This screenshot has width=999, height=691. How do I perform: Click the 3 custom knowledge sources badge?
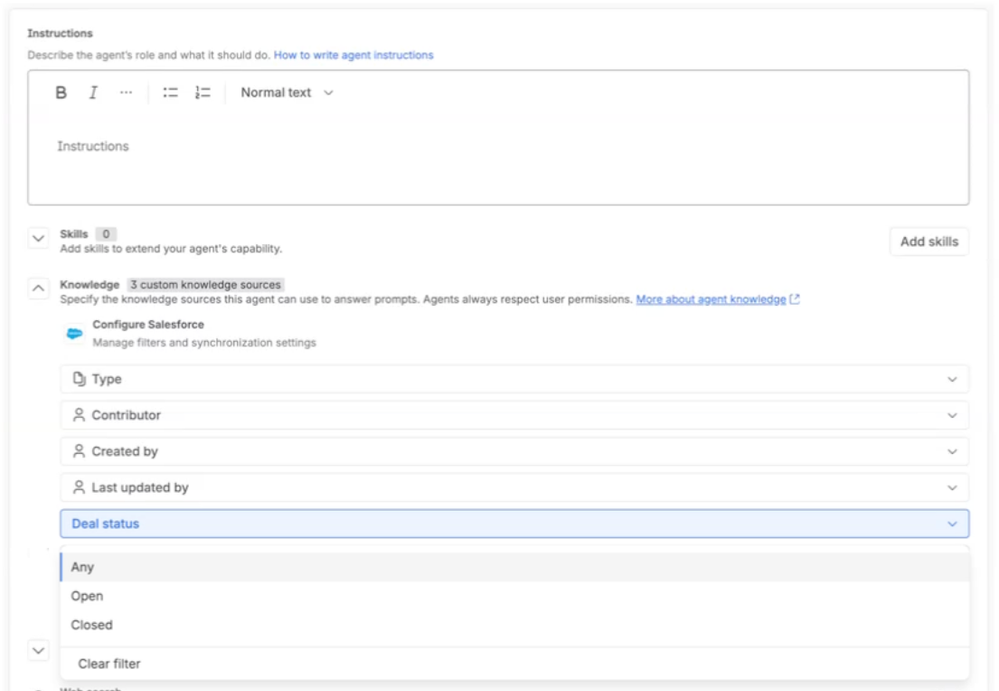click(205, 285)
